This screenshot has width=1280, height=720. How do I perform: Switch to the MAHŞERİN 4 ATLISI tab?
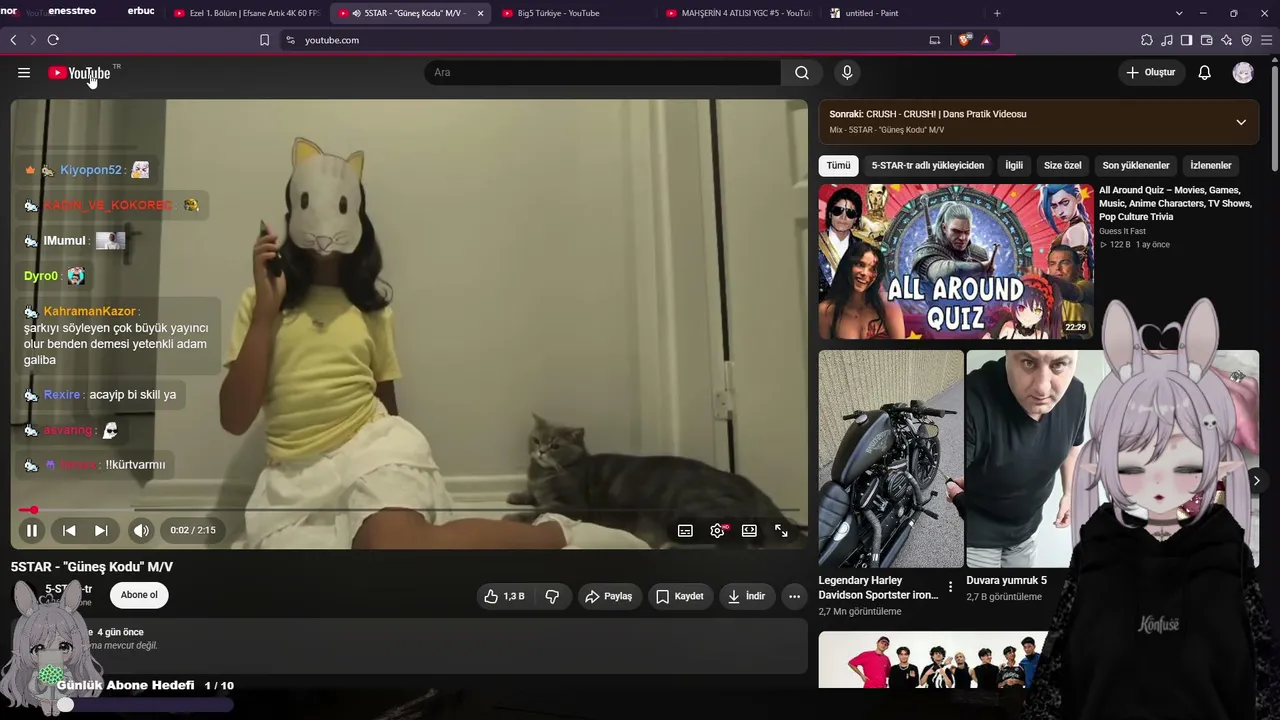(x=739, y=13)
